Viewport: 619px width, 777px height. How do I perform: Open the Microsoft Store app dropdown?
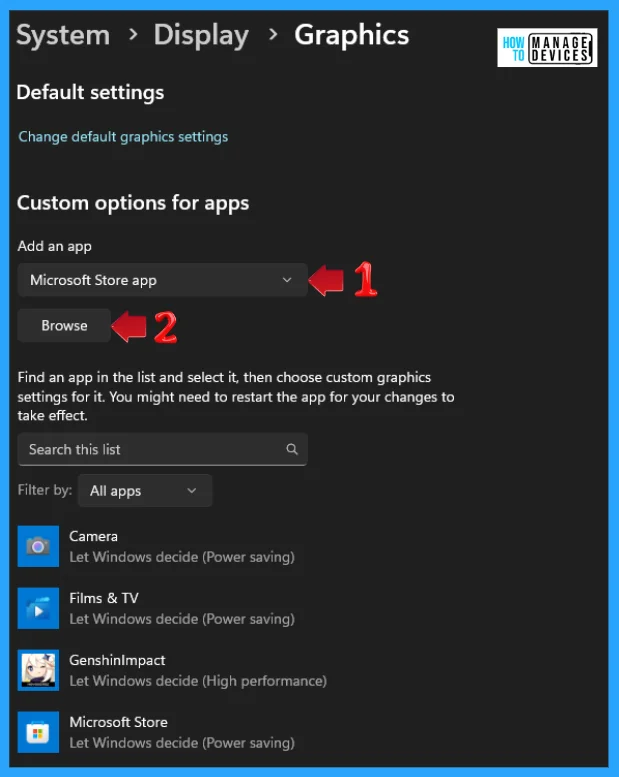pos(163,280)
